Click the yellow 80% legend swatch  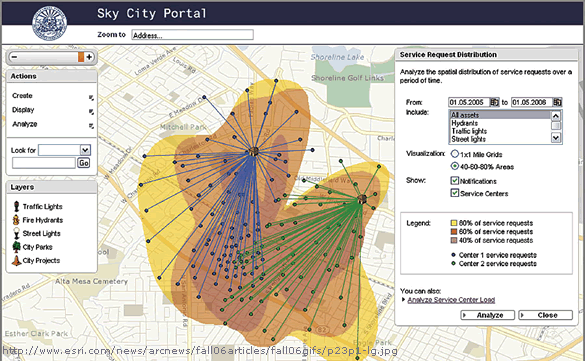454,223
